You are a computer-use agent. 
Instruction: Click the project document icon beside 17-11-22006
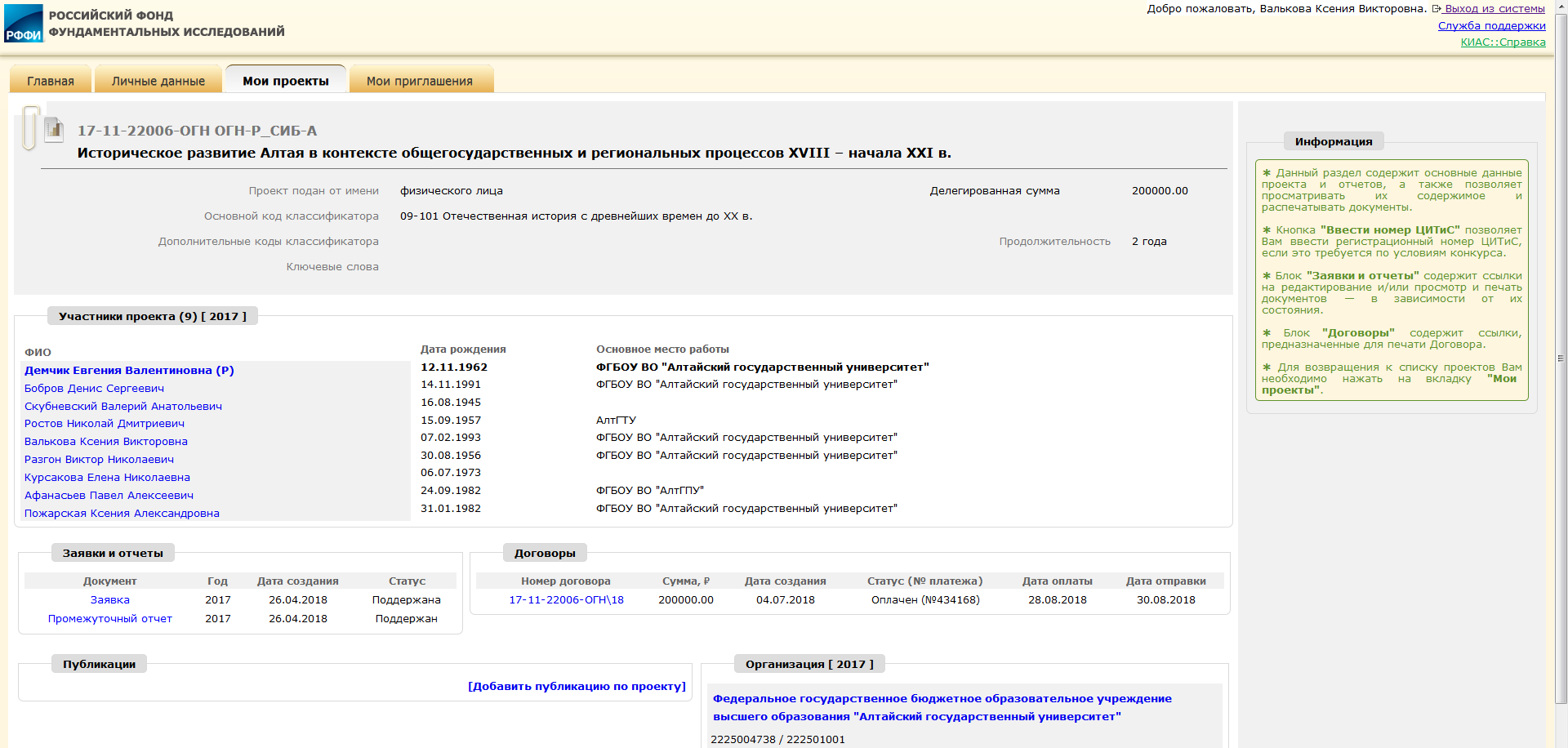click(54, 129)
